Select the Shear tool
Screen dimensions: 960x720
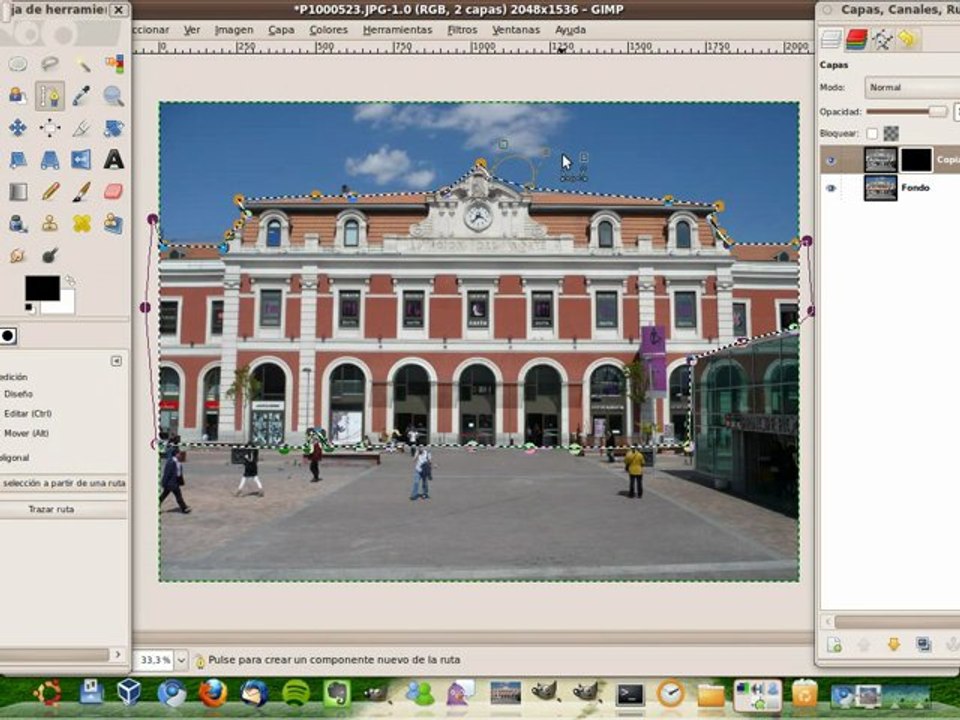18,159
